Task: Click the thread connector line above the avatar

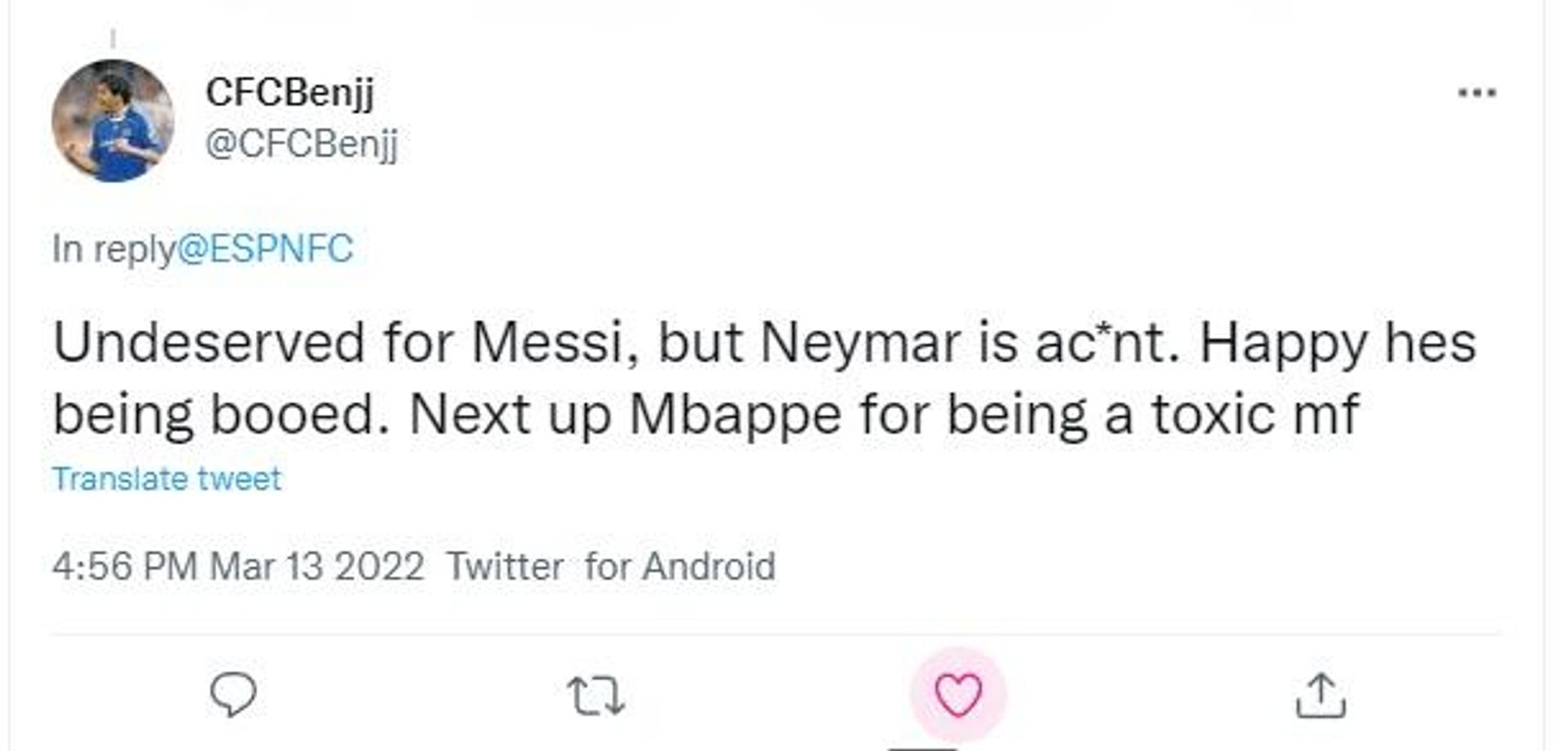Action: point(113,38)
